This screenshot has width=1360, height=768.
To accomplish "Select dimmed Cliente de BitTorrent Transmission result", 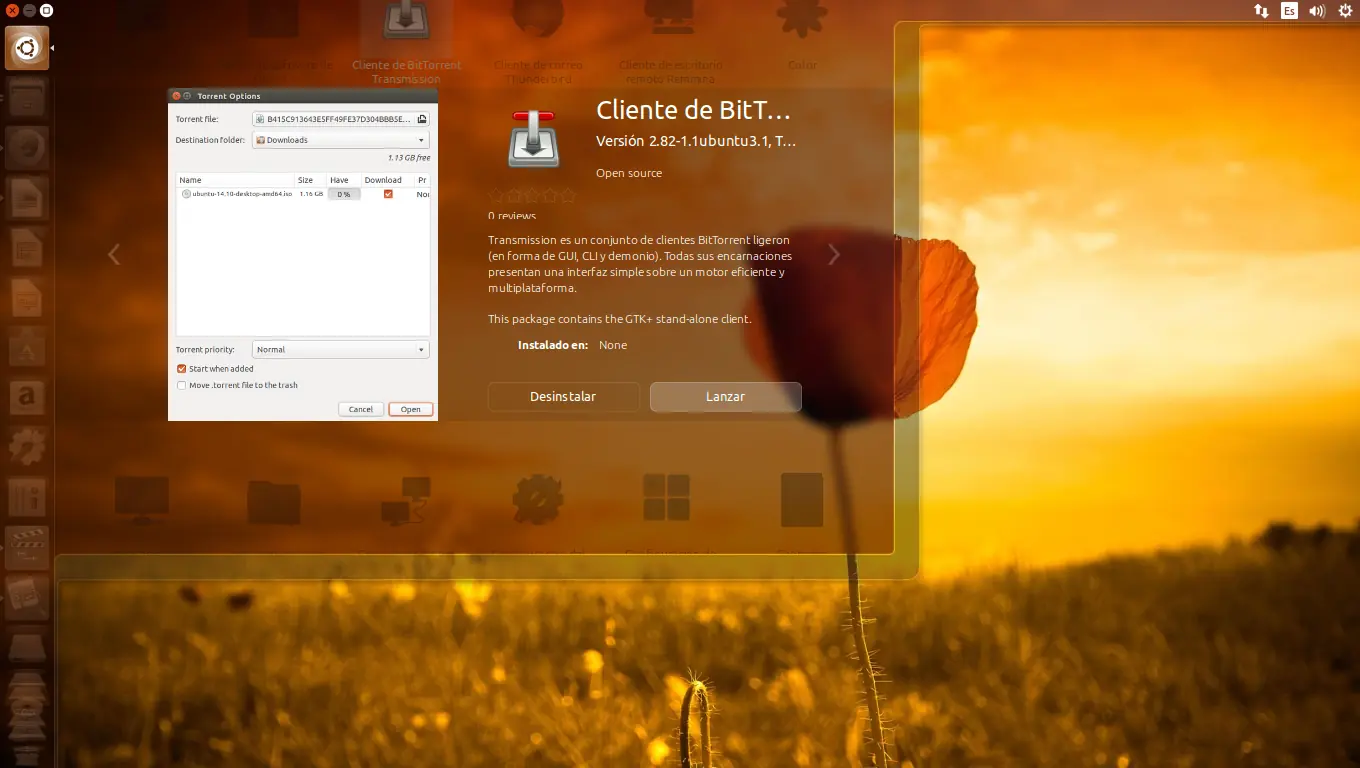I will tap(406, 42).
